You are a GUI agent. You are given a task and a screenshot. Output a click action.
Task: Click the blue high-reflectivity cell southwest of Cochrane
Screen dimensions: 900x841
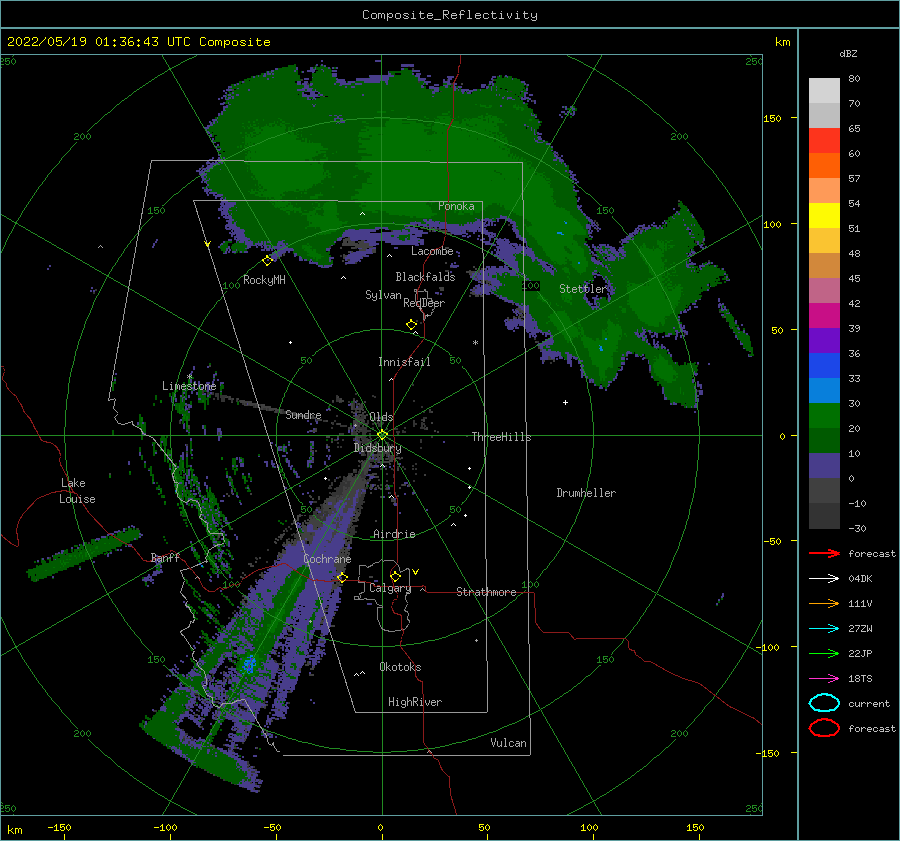[249, 664]
